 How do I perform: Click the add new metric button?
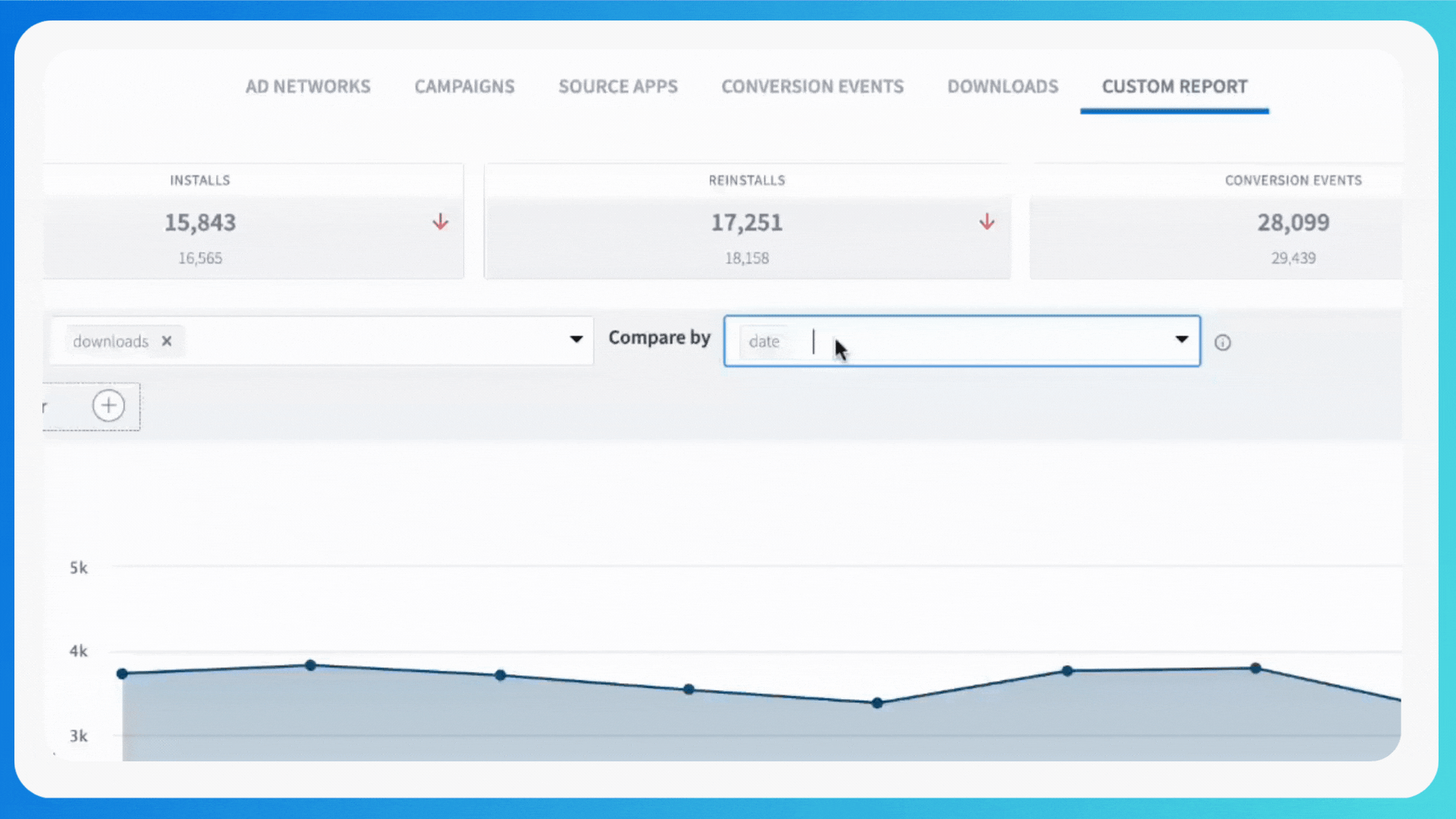[x=107, y=404]
